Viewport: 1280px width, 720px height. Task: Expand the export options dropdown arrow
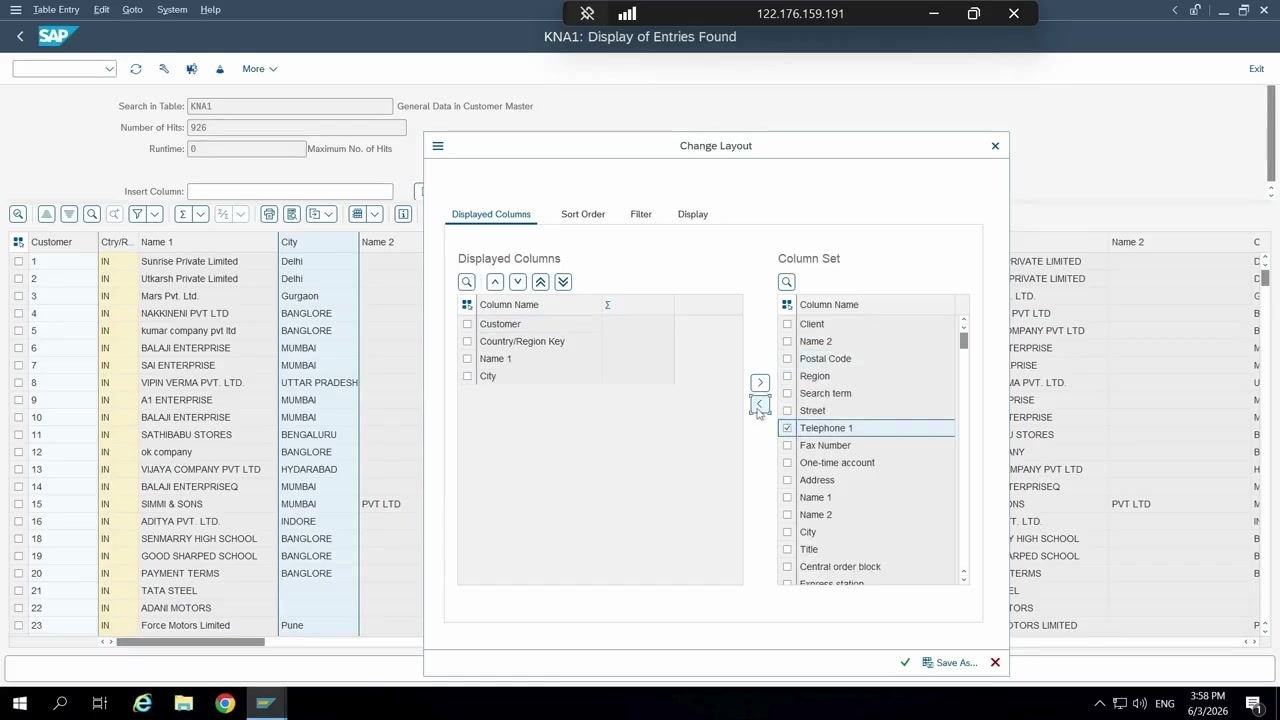pos(328,214)
